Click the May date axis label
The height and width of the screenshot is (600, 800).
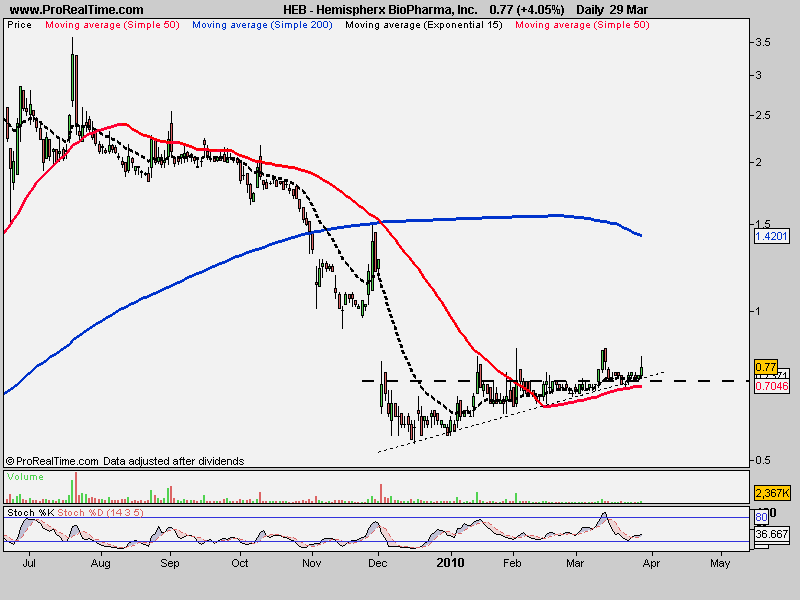720,563
